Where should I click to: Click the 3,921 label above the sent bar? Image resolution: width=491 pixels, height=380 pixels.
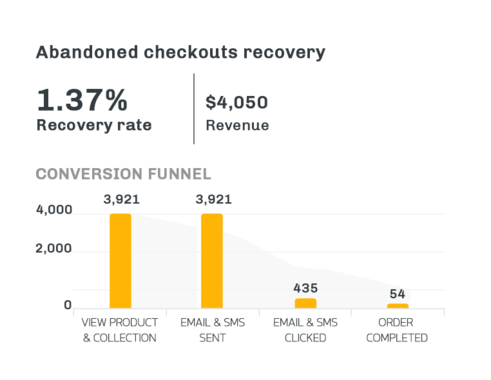coord(213,199)
